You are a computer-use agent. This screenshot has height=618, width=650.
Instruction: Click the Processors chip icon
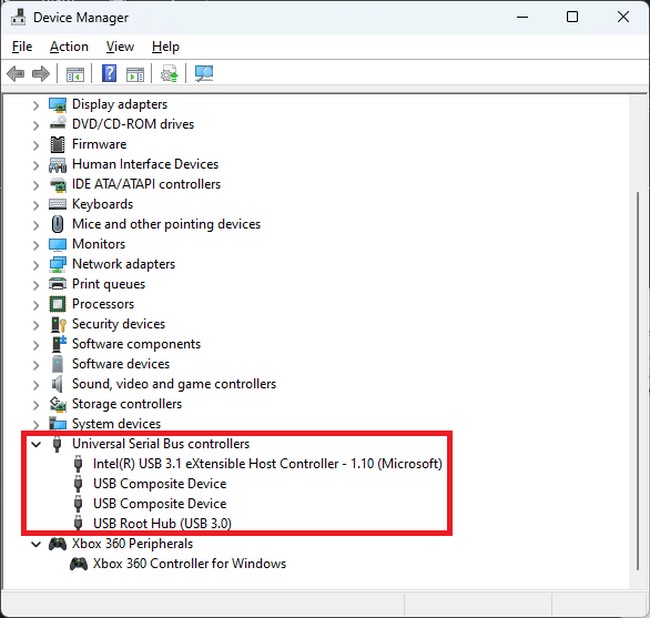point(58,304)
